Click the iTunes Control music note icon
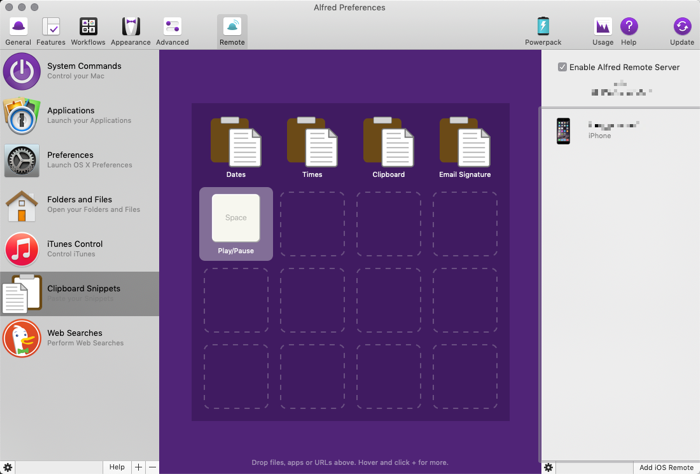The height and width of the screenshot is (474, 700). pyautogui.click(x=22, y=249)
